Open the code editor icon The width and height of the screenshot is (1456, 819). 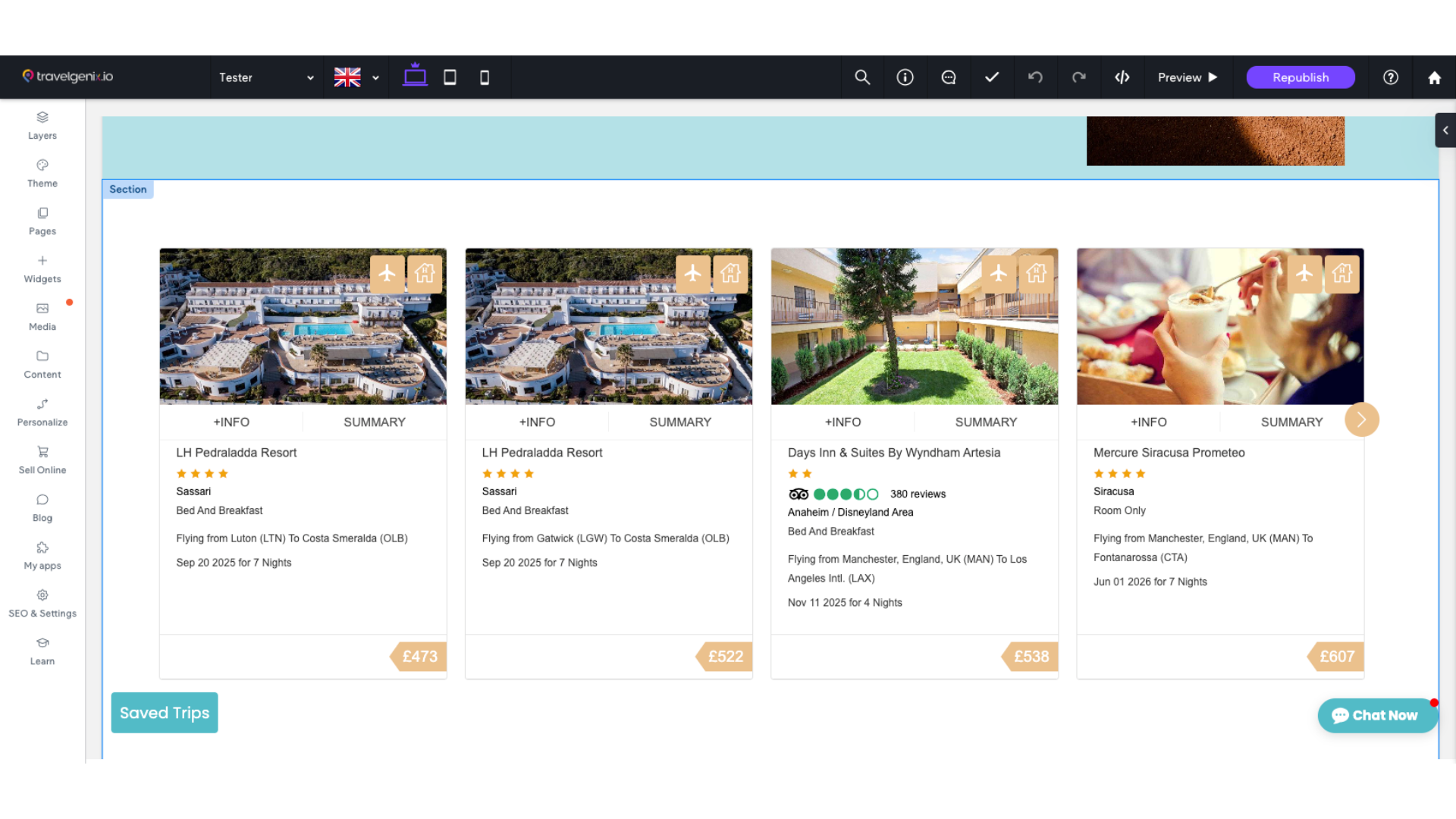[x=1122, y=77]
